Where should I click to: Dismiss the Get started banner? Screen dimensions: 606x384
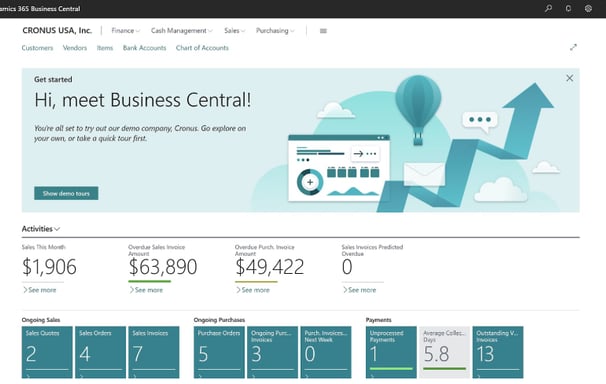point(569,78)
